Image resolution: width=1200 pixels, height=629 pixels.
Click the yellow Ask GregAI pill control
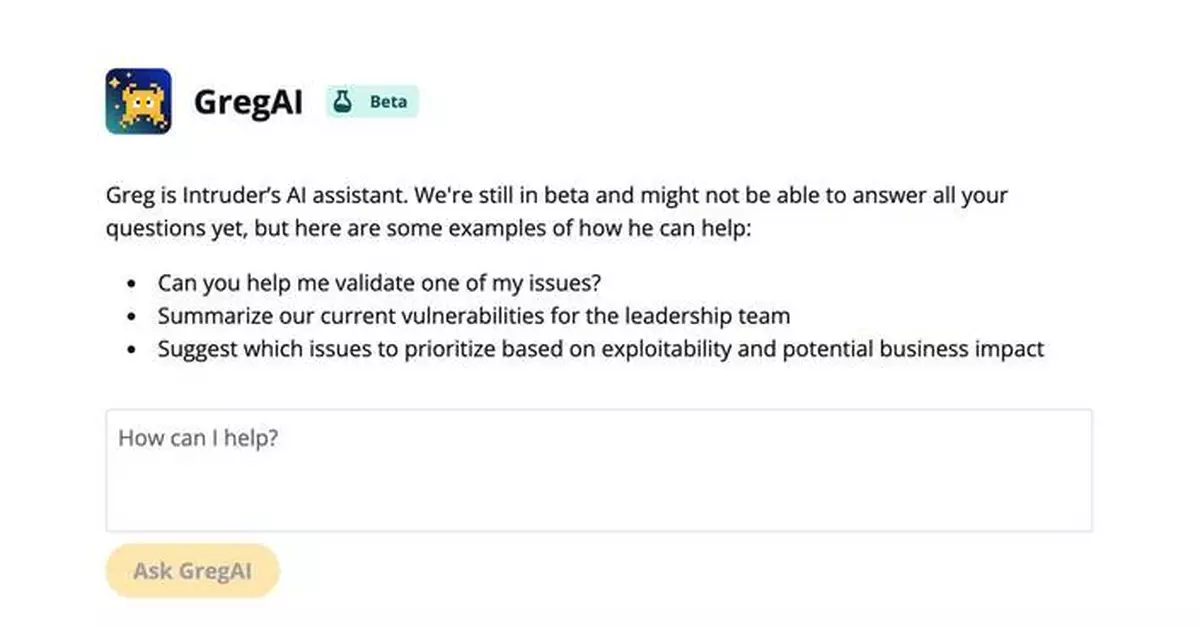coord(192,570)
